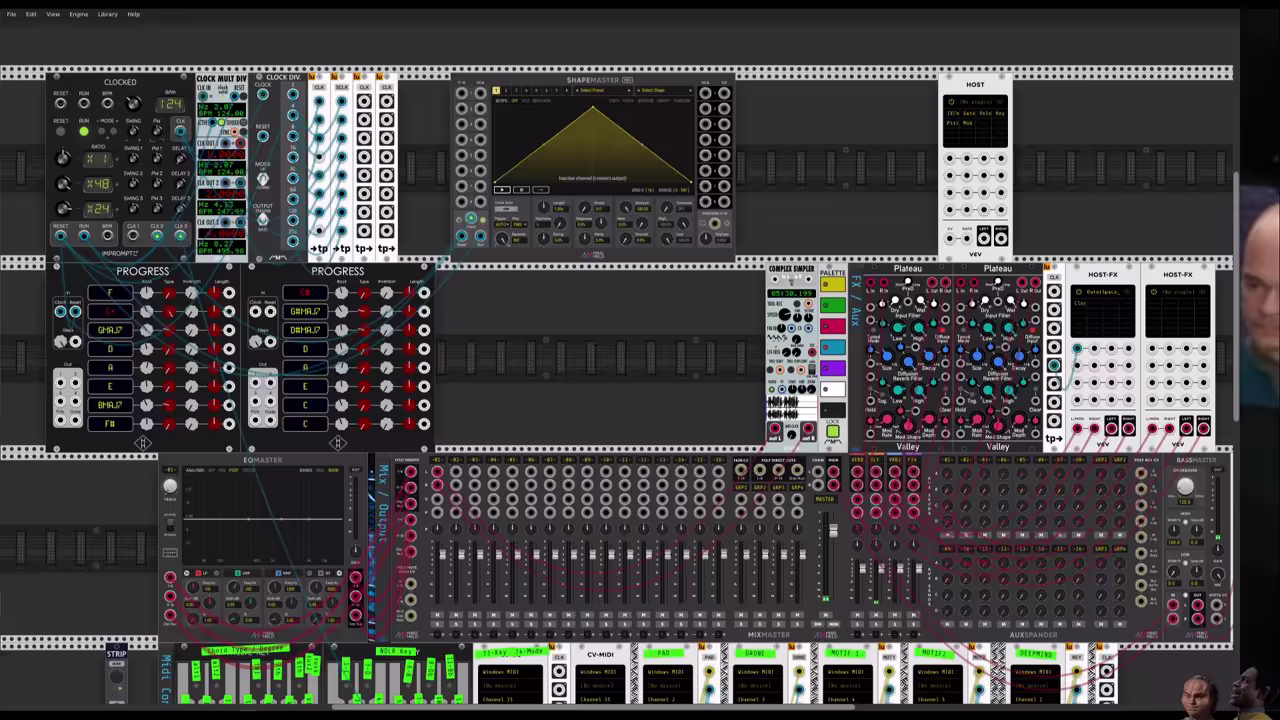Toggle the lit RUN button on Clocked
The height and width of the screenshot is (720, 1280).
click(x=83, y=131)
